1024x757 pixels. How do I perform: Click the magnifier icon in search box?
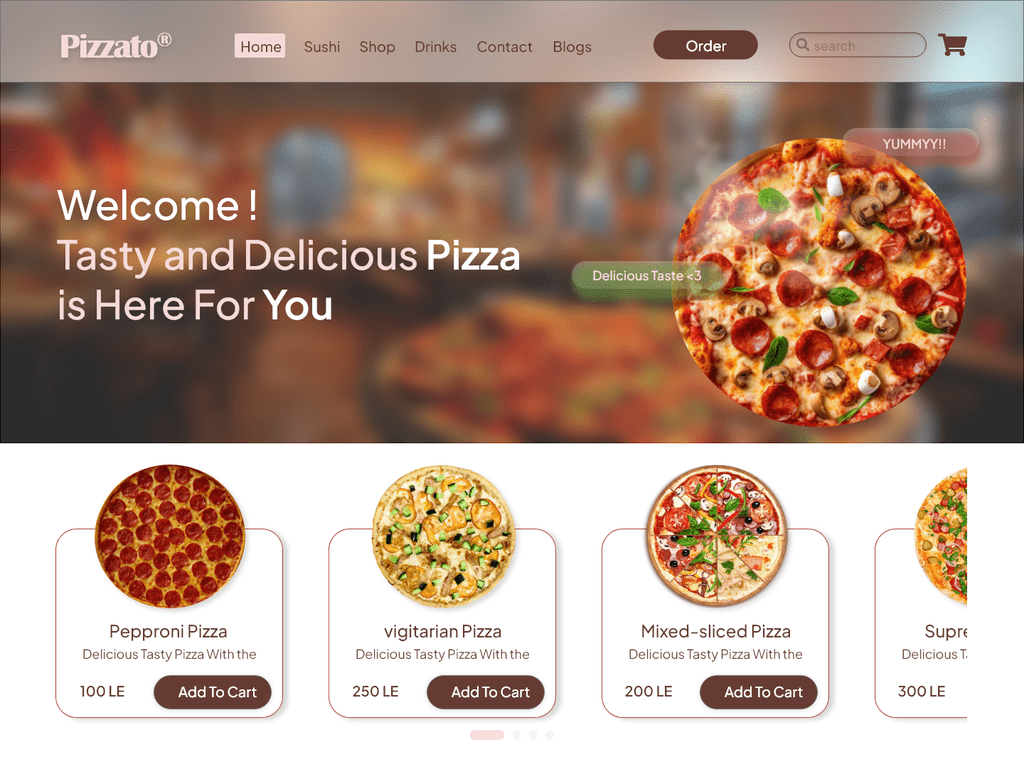(803, 44)
